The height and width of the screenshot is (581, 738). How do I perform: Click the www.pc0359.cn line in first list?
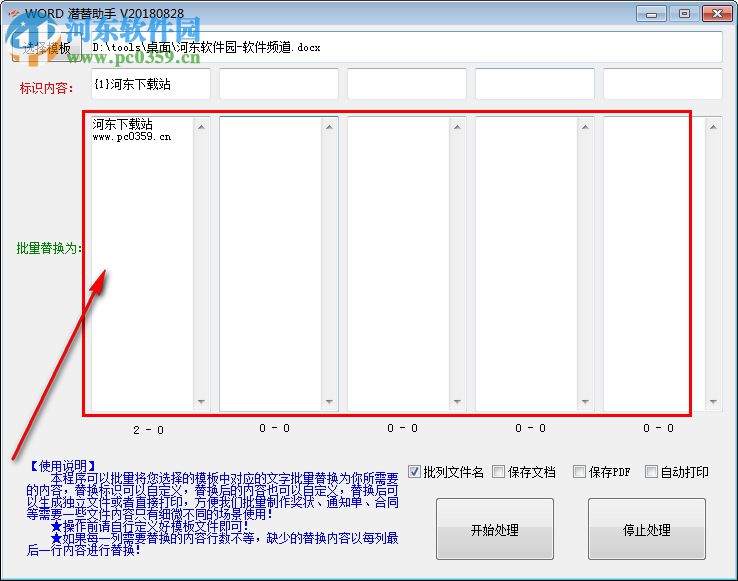pos(132,137)
